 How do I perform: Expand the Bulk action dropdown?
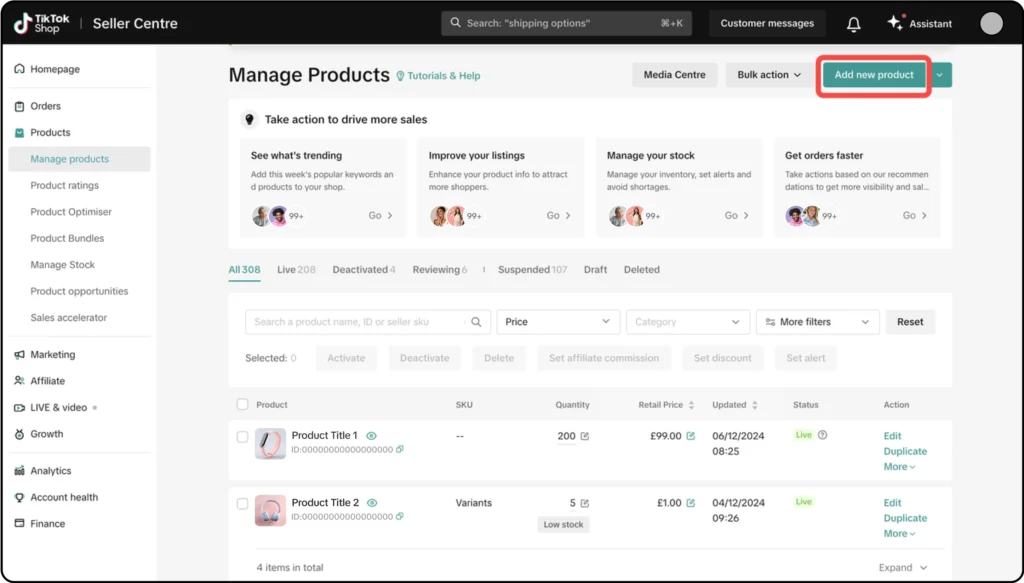click(x=769, y=75)
